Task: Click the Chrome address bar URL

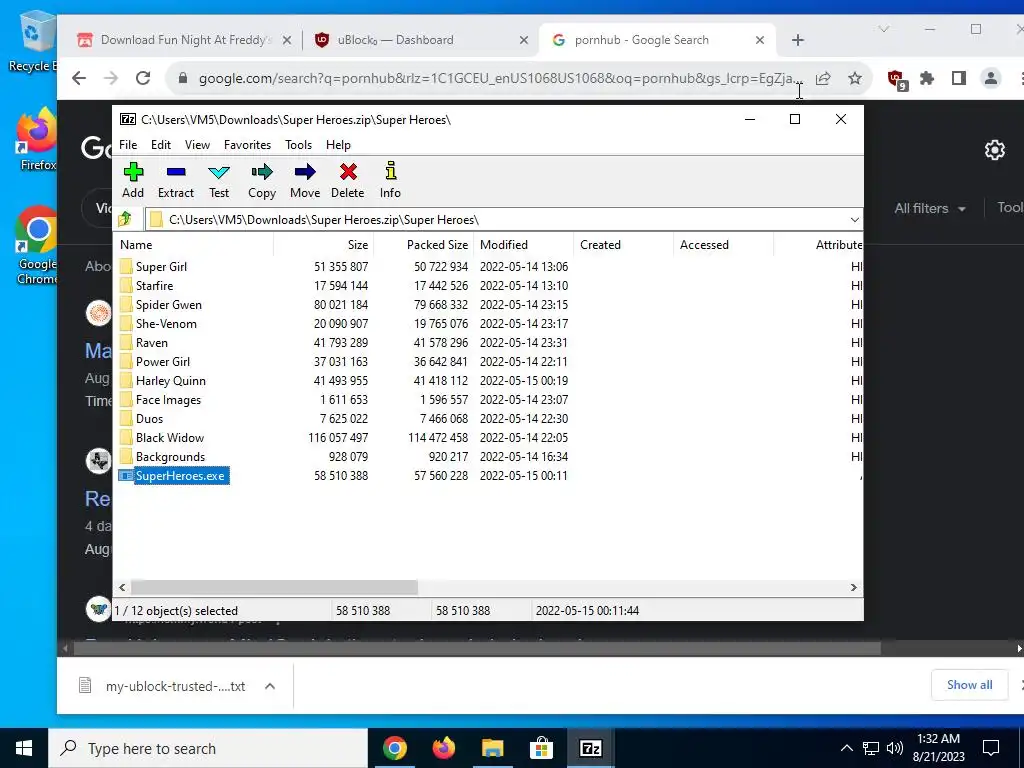Action: [500, 78]
